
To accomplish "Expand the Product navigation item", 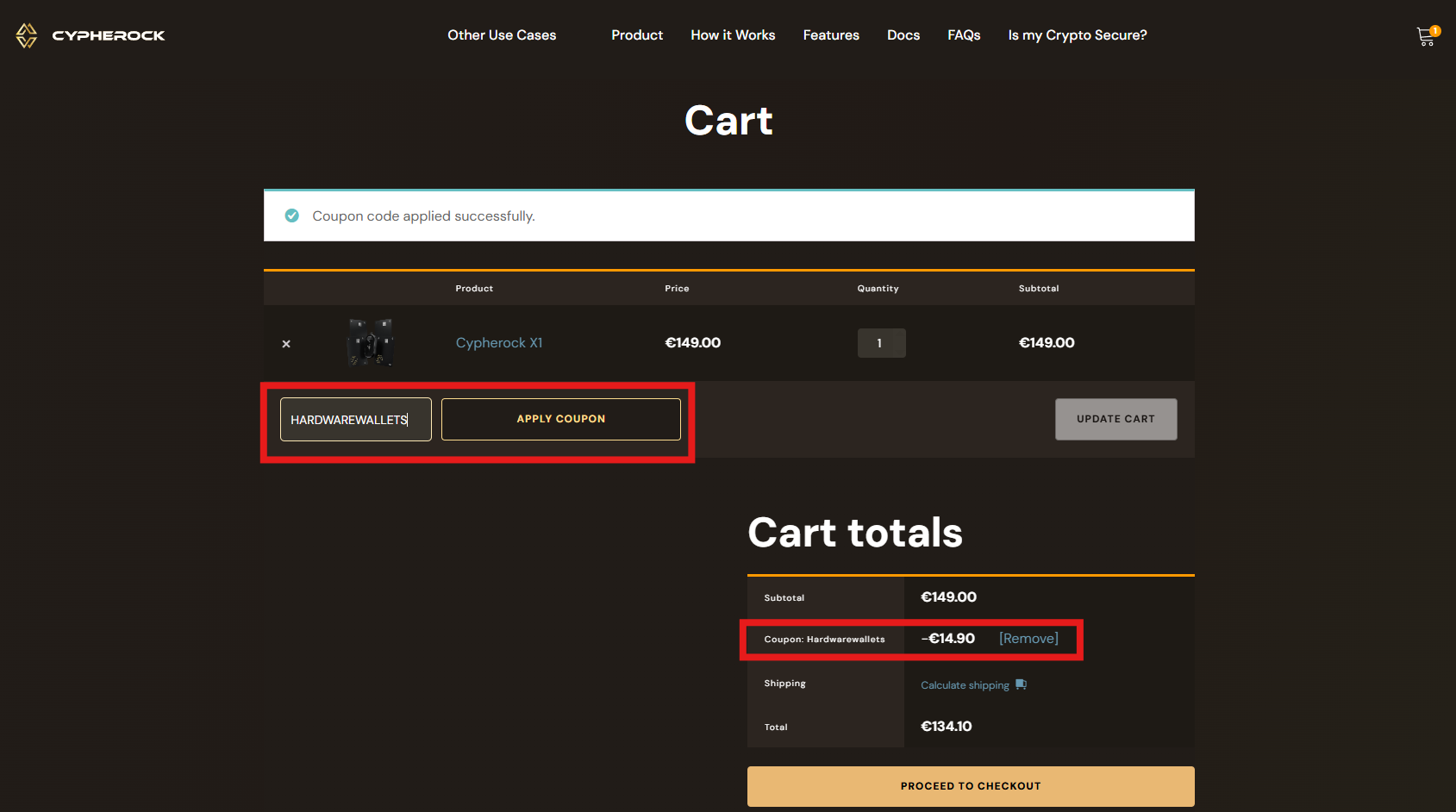I will (636, 35).
